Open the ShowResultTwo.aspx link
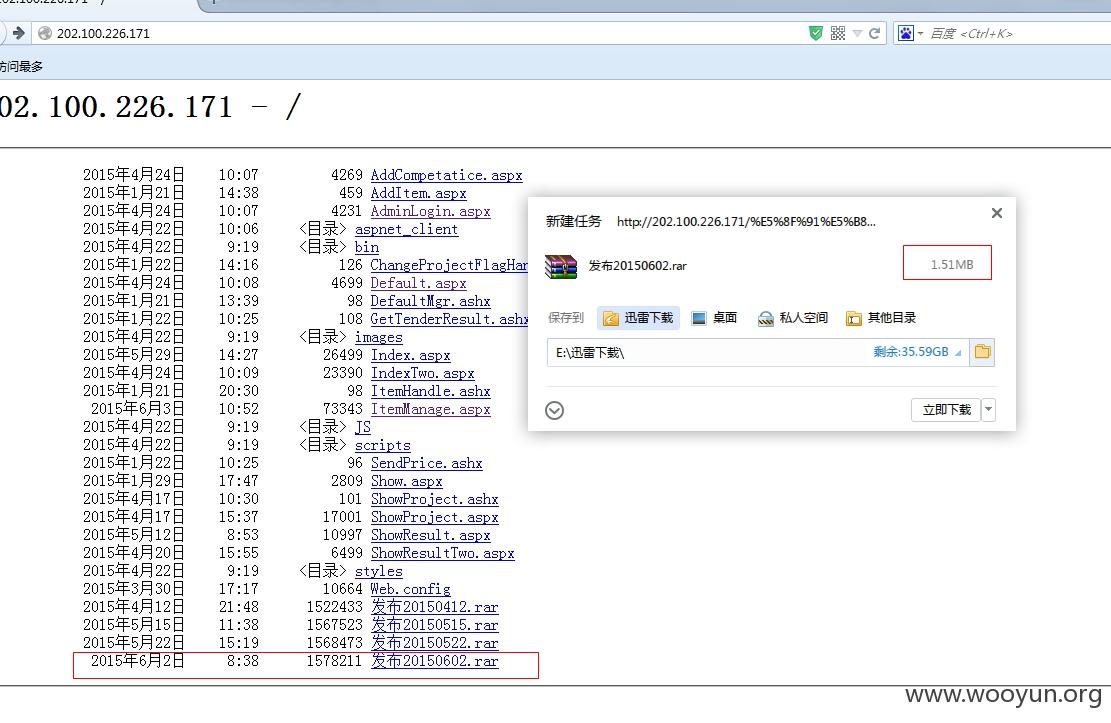 (x=442, y=553)
